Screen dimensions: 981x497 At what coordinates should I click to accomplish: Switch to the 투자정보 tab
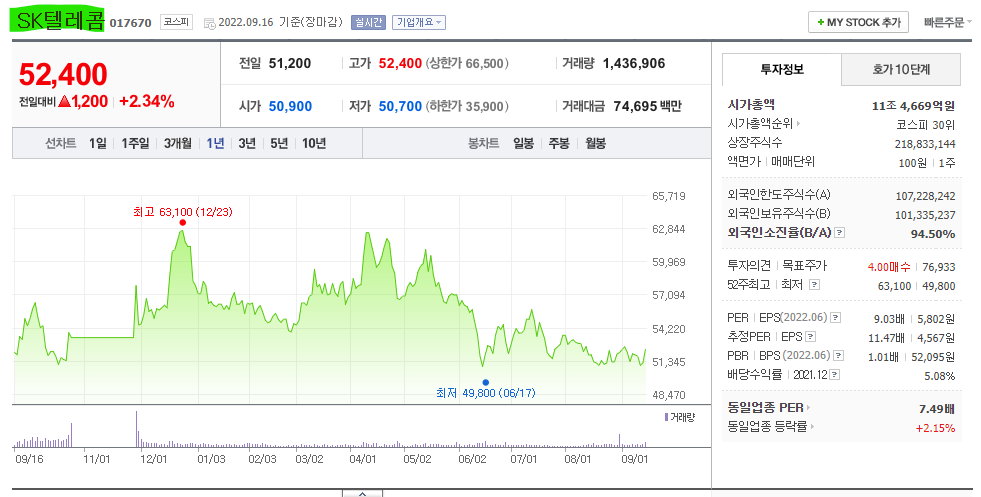pyautogui.click(x=782, y=69)
